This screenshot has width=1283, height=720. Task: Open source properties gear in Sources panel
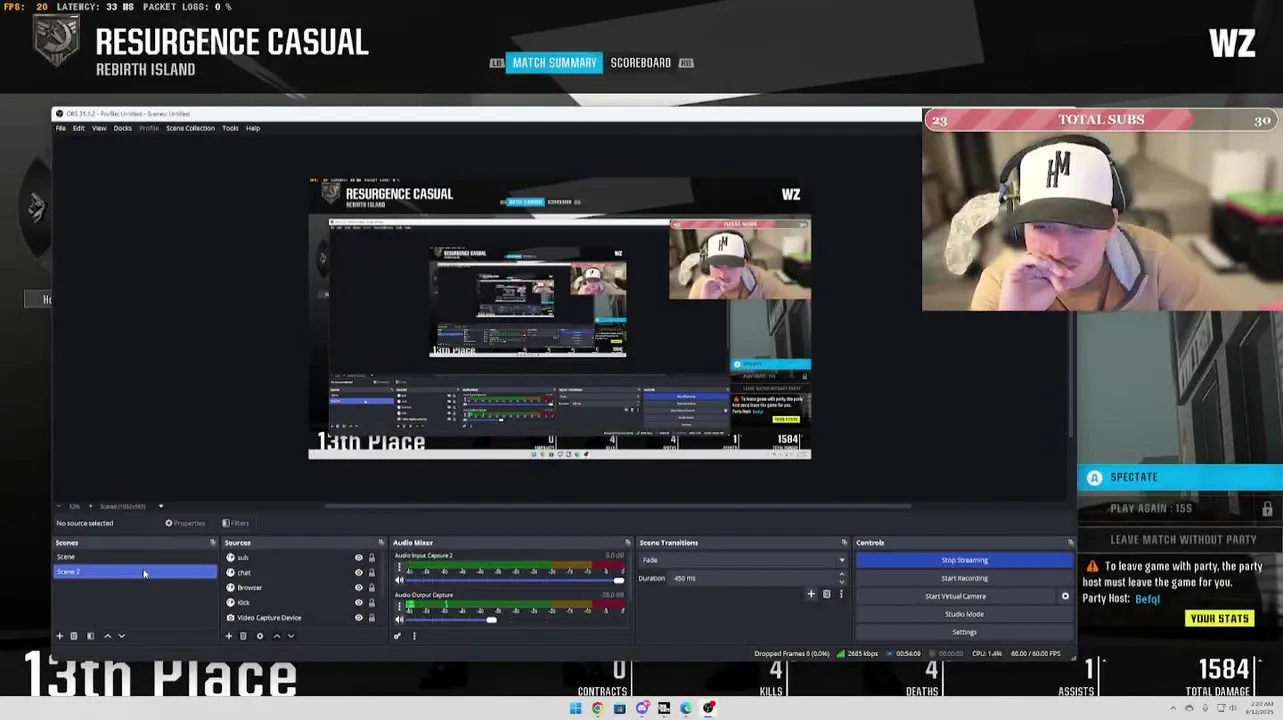260,636
